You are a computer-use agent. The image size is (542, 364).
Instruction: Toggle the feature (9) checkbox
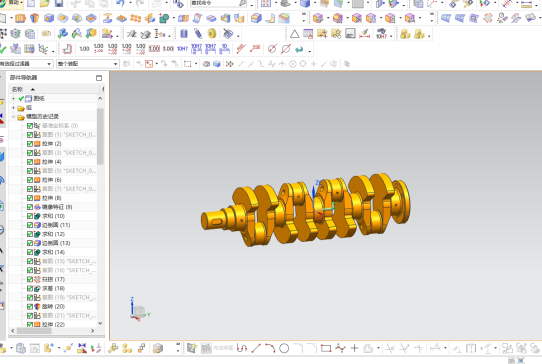pos(30,207)
